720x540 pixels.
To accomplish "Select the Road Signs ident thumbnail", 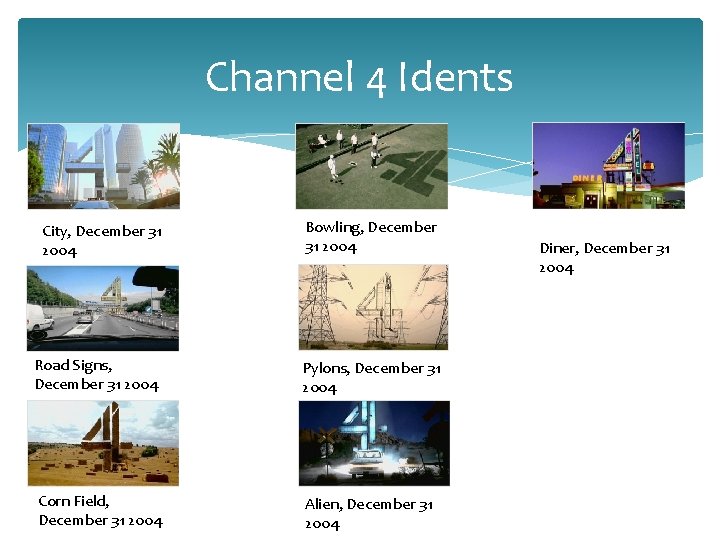I will (103, 308).
